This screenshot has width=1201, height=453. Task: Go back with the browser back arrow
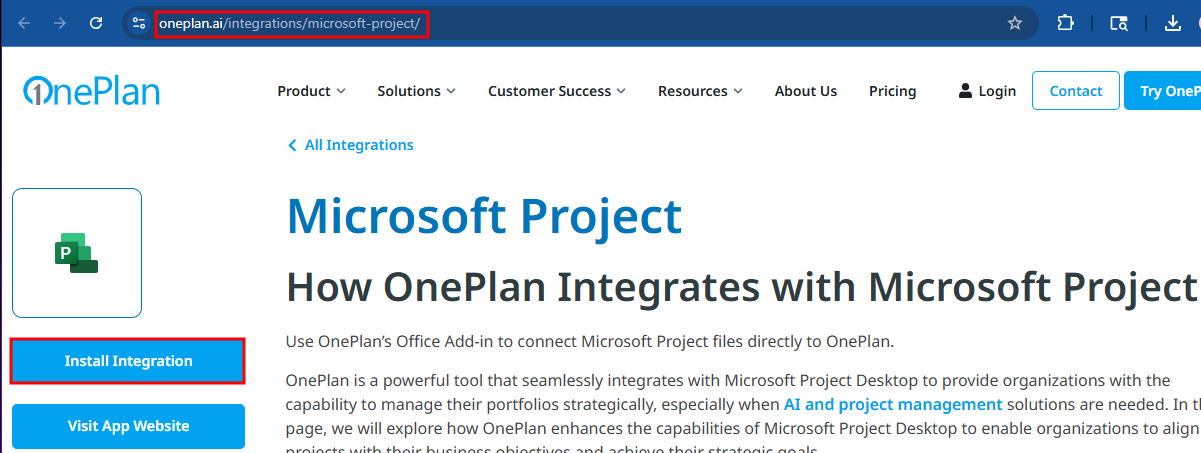point(25,23)
